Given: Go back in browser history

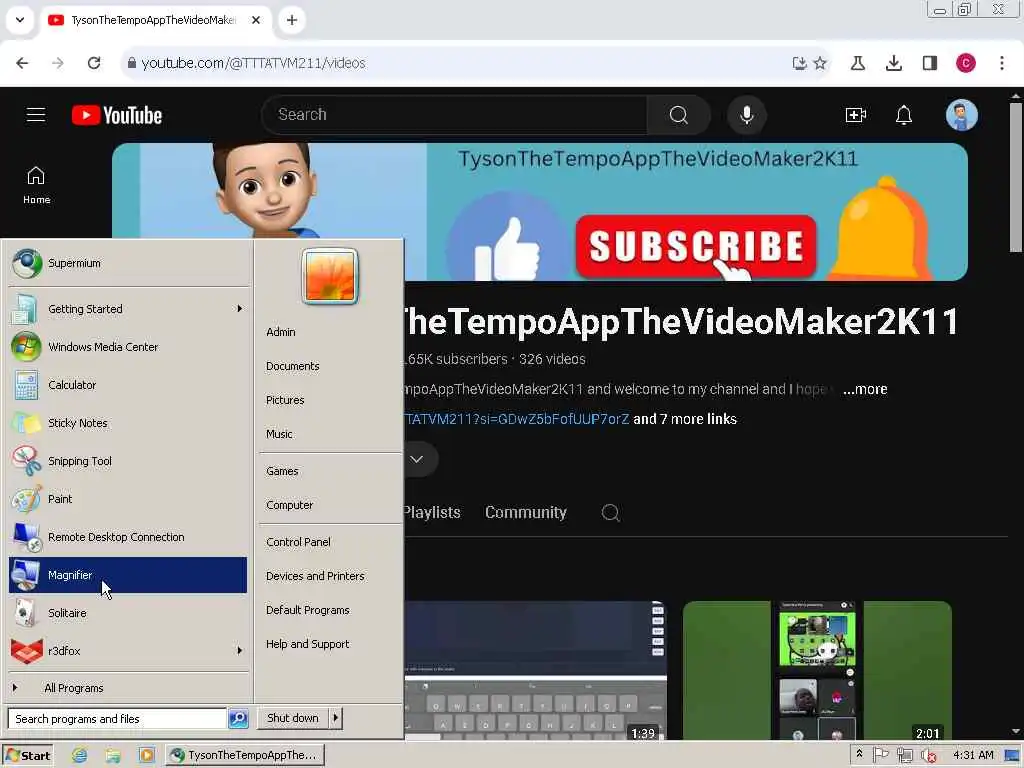Looking at the screenshot, I should tap(22, 63).
